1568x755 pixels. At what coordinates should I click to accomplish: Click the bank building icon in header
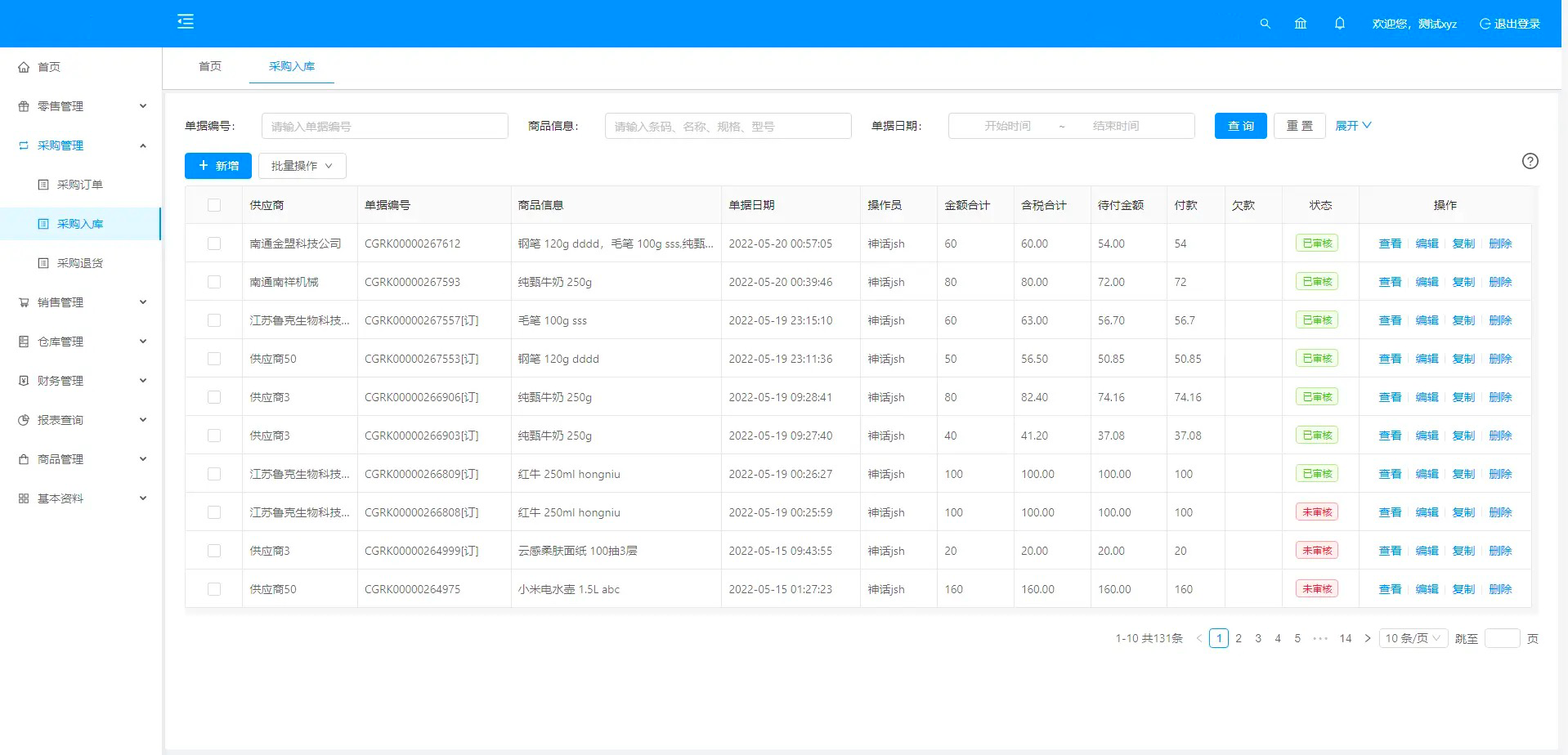point(1301,24)
